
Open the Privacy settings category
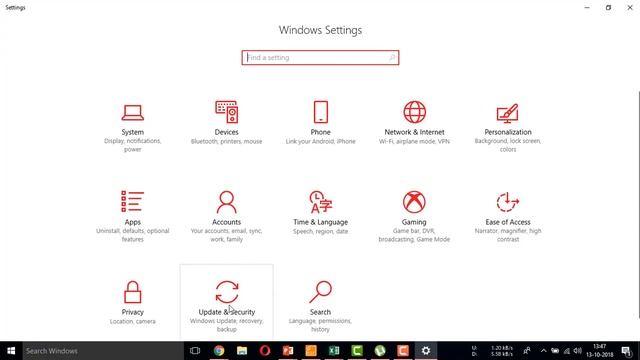133,302
